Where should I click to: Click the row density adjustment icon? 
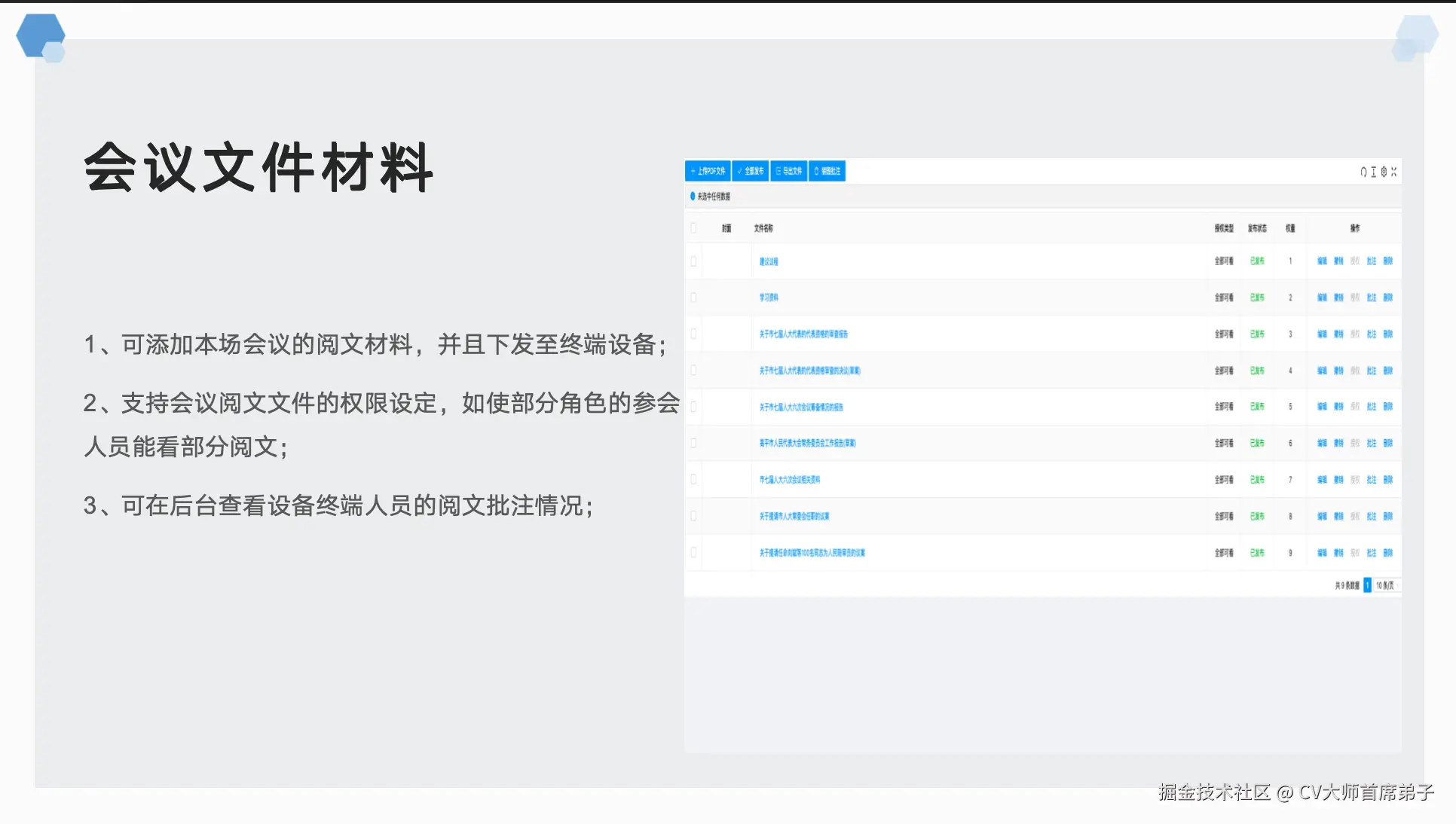coord(1374,172)
